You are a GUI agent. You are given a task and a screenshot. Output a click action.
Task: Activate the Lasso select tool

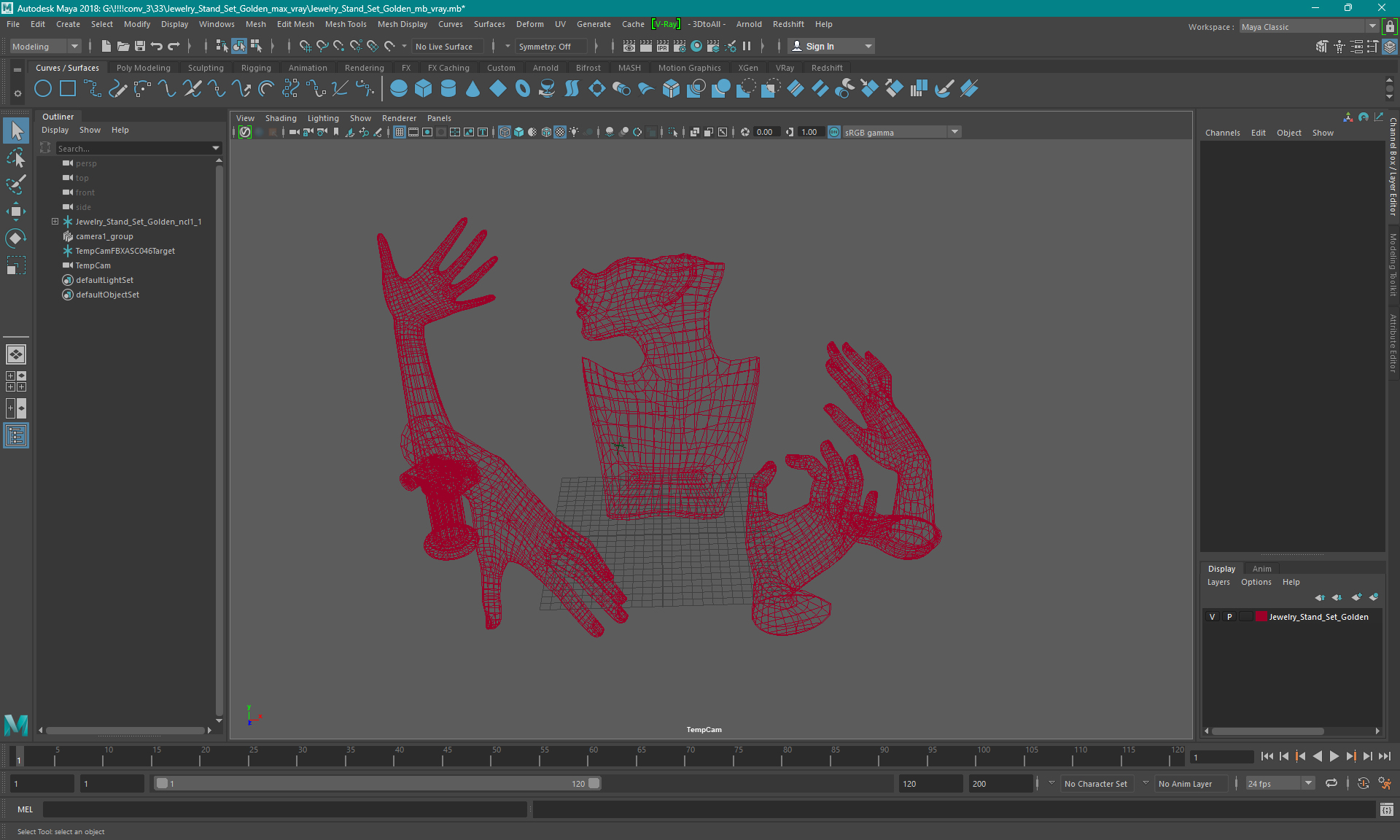16,157
